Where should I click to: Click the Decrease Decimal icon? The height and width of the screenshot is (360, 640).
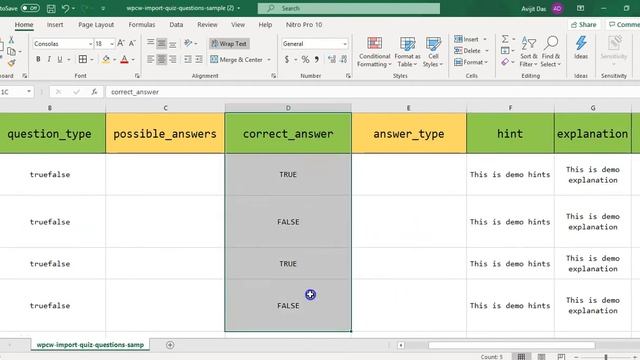click(x=344, y=60)
